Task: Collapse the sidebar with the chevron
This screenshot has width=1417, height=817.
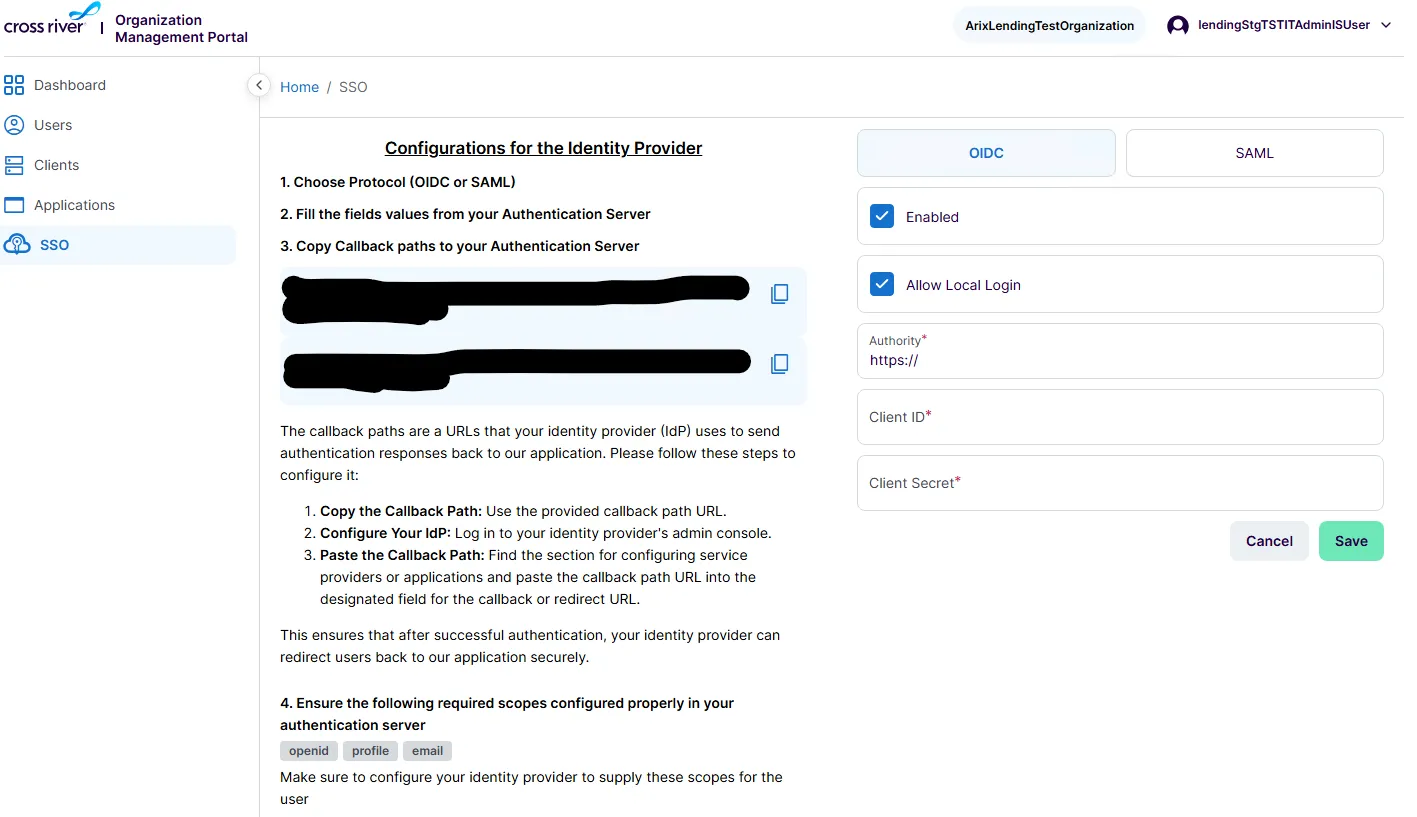Action: click(259, 85)
